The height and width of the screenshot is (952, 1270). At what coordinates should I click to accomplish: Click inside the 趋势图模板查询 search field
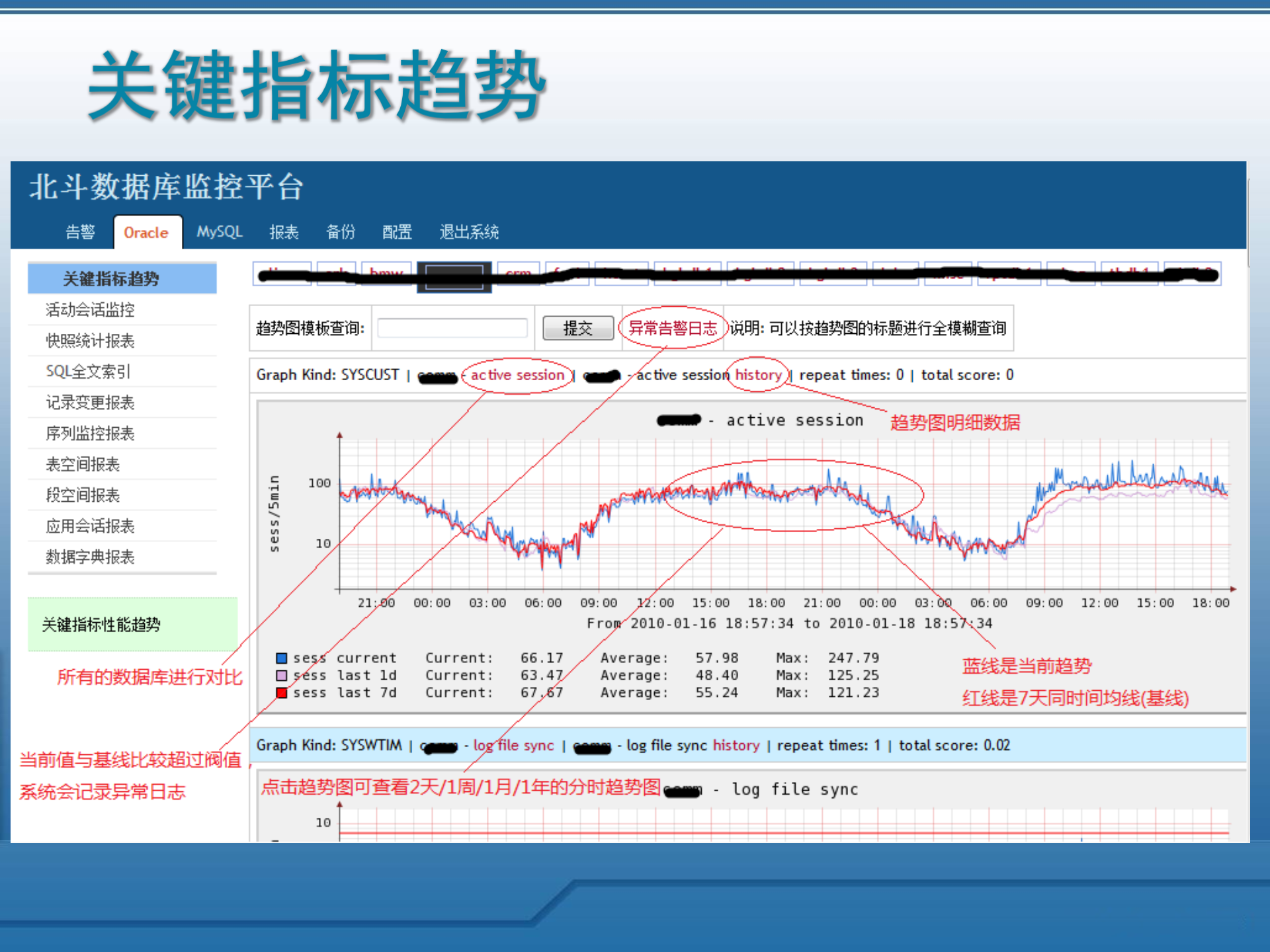tap(452, 328)
